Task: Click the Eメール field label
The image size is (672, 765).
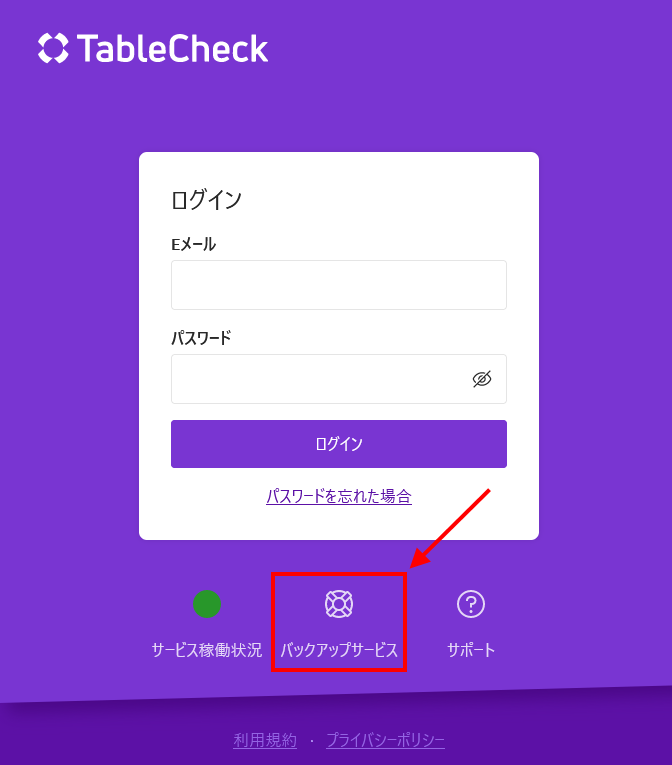Action: (x=193, y=244)
